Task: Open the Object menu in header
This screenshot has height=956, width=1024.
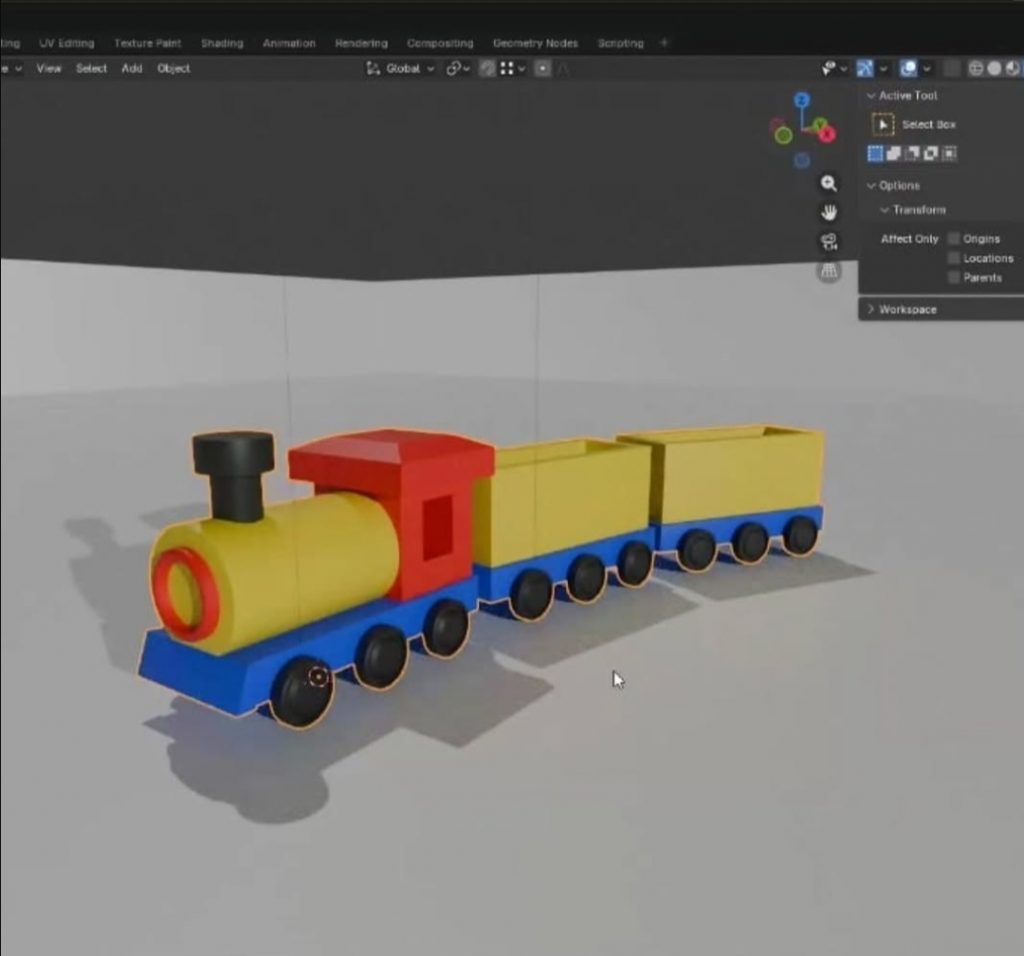Action: tap(173, 69)
